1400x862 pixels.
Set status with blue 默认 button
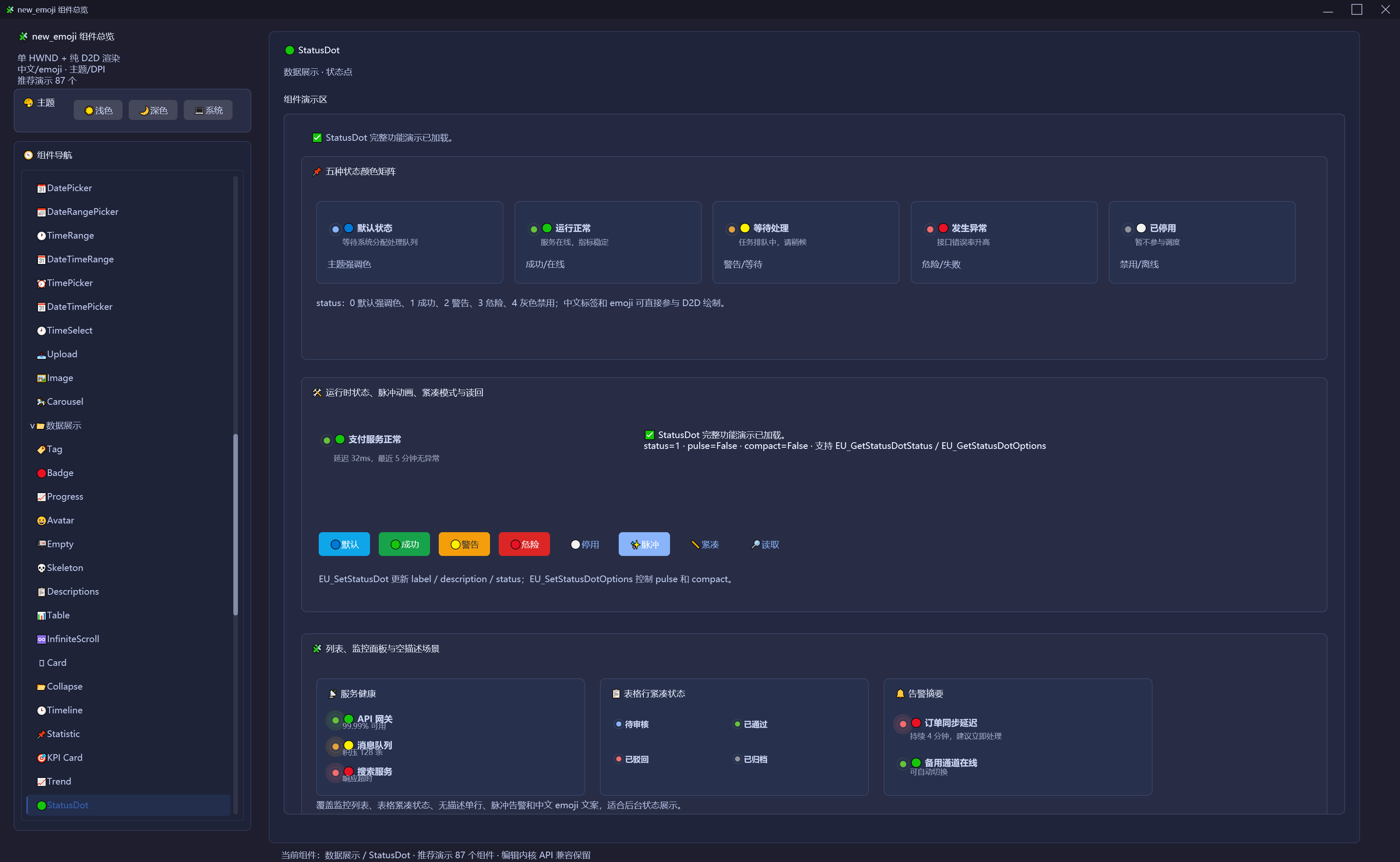click(344, 544)
